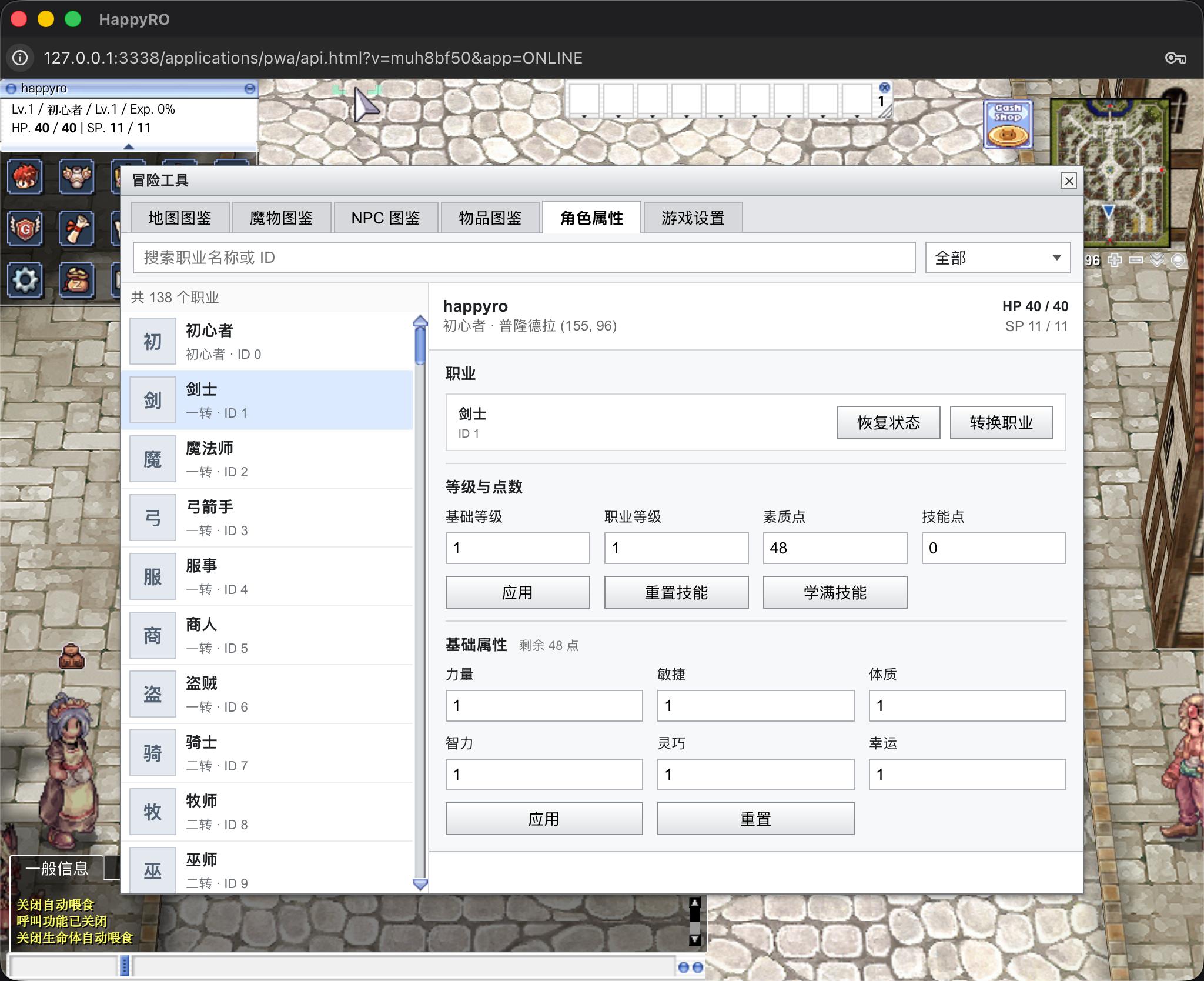This screenshot has width=1204, height=981.
Task: Click chat log scroll up arrow
Action: [695, 903]
